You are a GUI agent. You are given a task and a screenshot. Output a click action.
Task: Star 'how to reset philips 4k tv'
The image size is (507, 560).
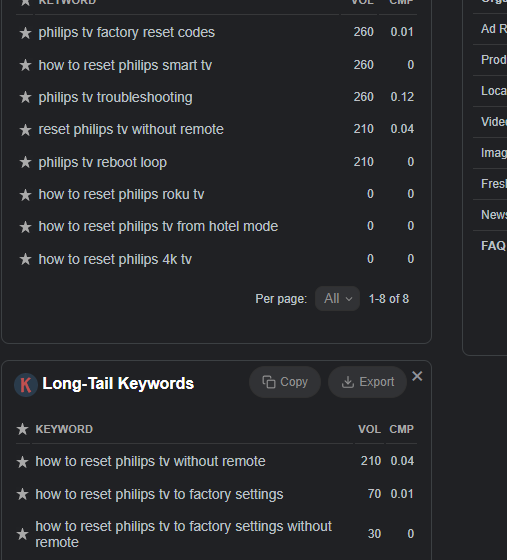25,259
